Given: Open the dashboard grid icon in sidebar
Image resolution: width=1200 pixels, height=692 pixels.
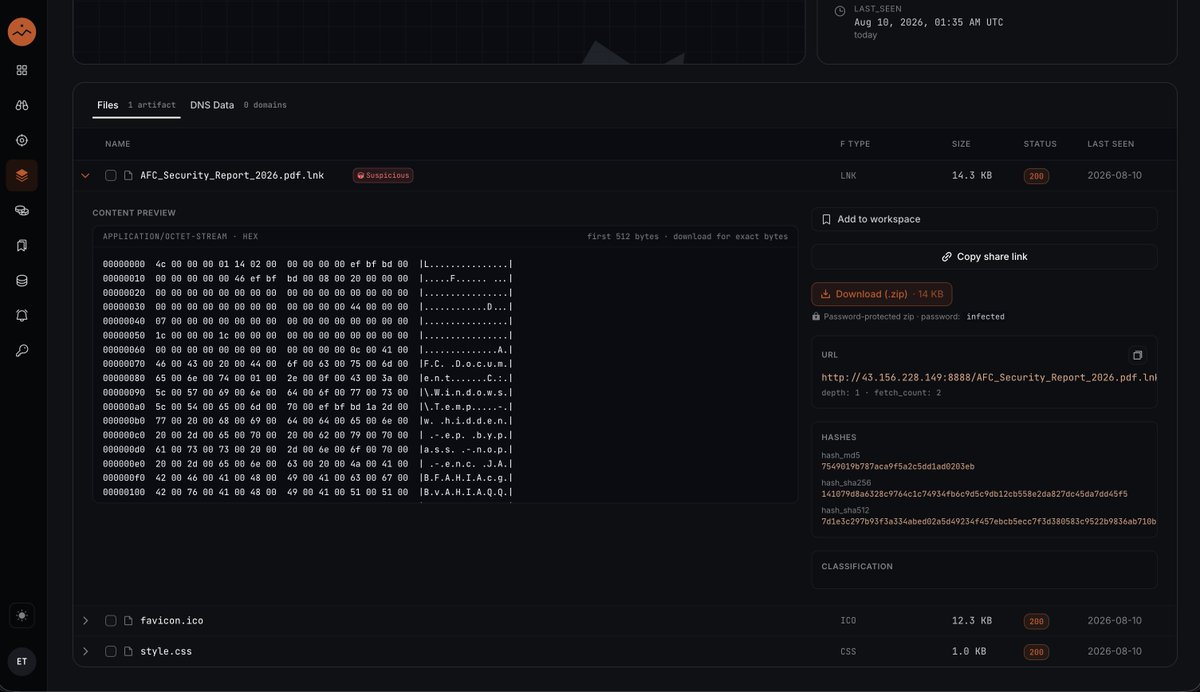Looking at the screenshot, I should [x=22, y=70].
